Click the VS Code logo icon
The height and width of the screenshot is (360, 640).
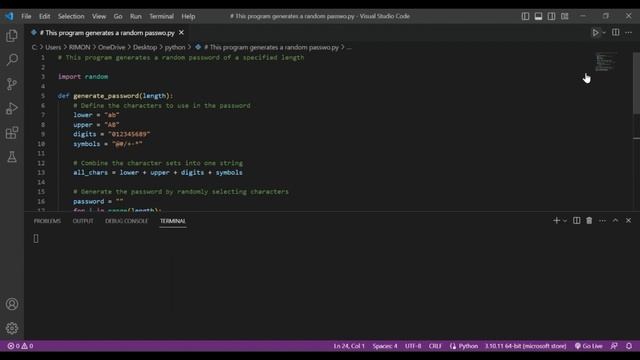[9, 16]
